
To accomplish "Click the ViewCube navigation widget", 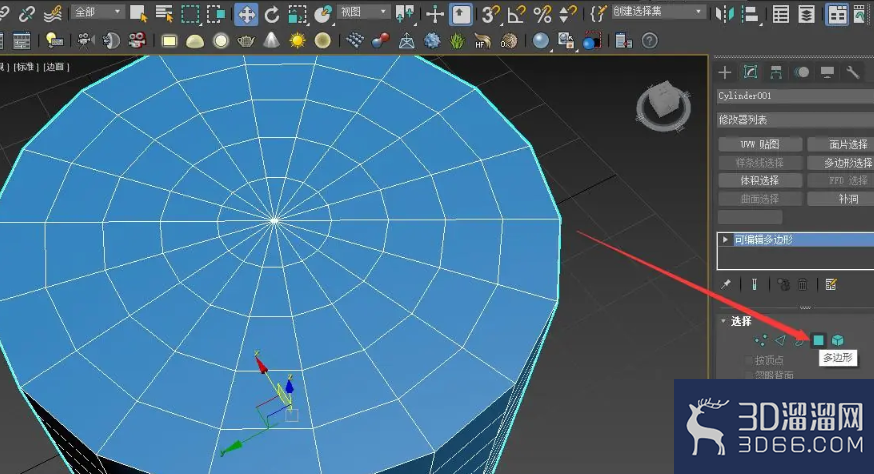I will (664, 106).
